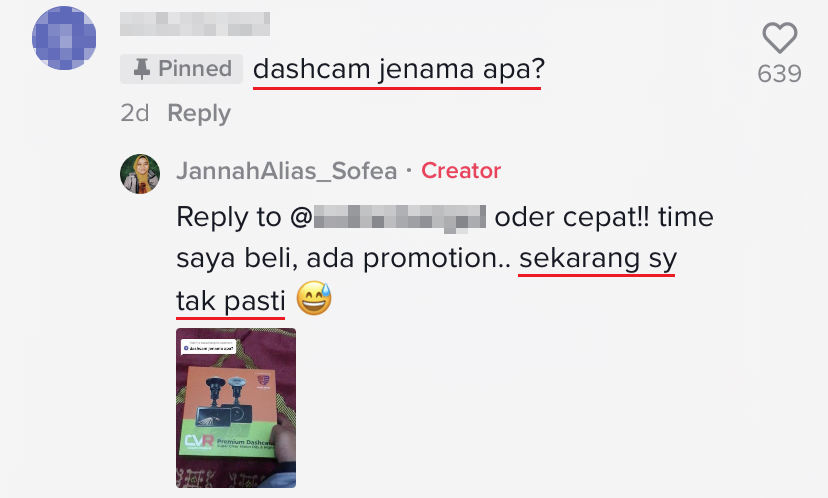Open the JannahAlias_Sofea username link

287,171
